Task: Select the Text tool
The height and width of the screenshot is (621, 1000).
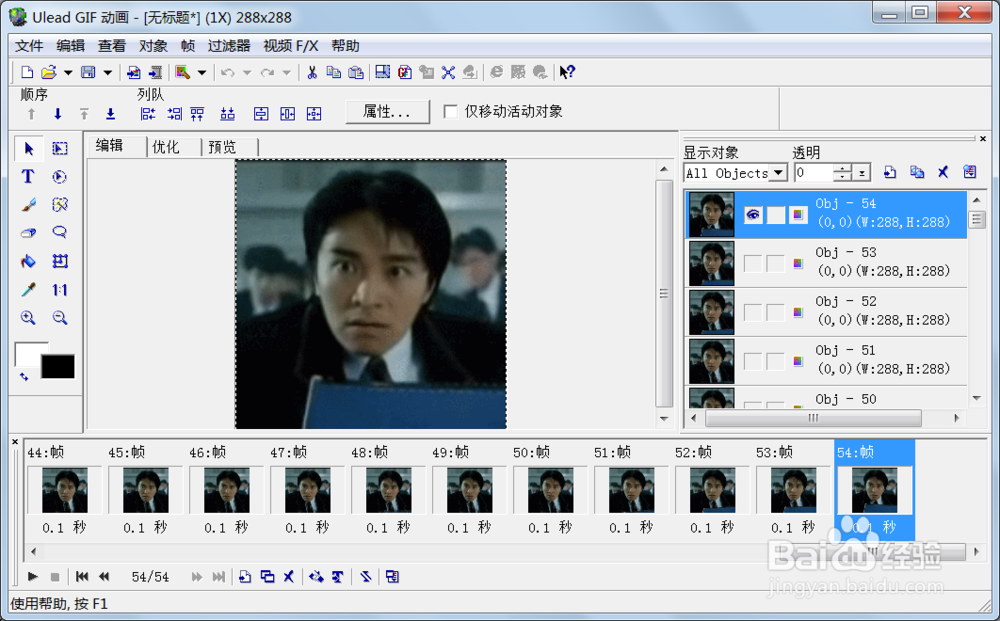Action: pyautogui.click(x=27, y=177)
